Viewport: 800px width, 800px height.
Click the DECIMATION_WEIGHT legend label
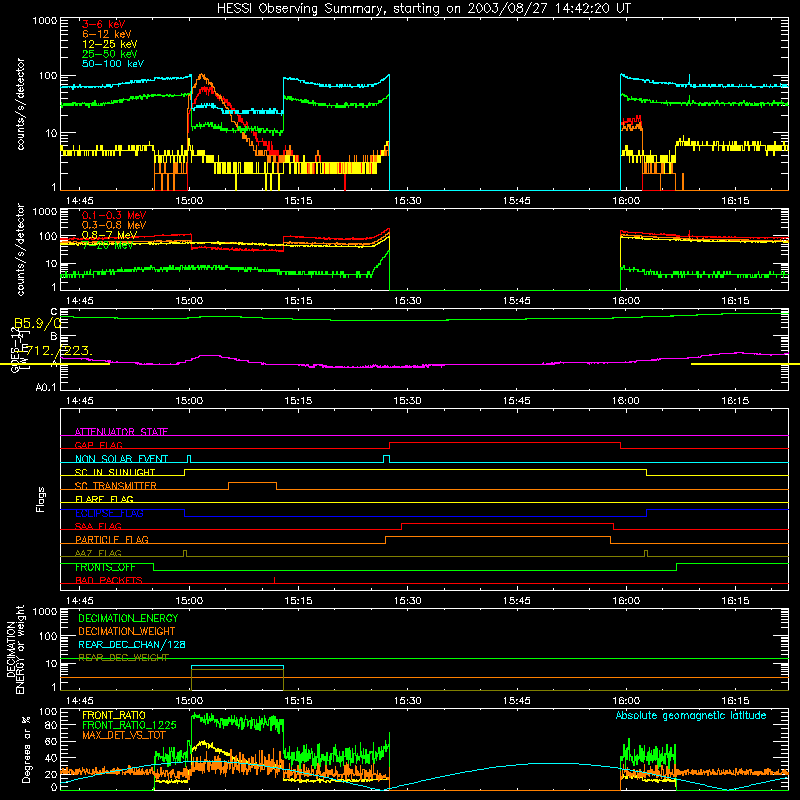127,632
